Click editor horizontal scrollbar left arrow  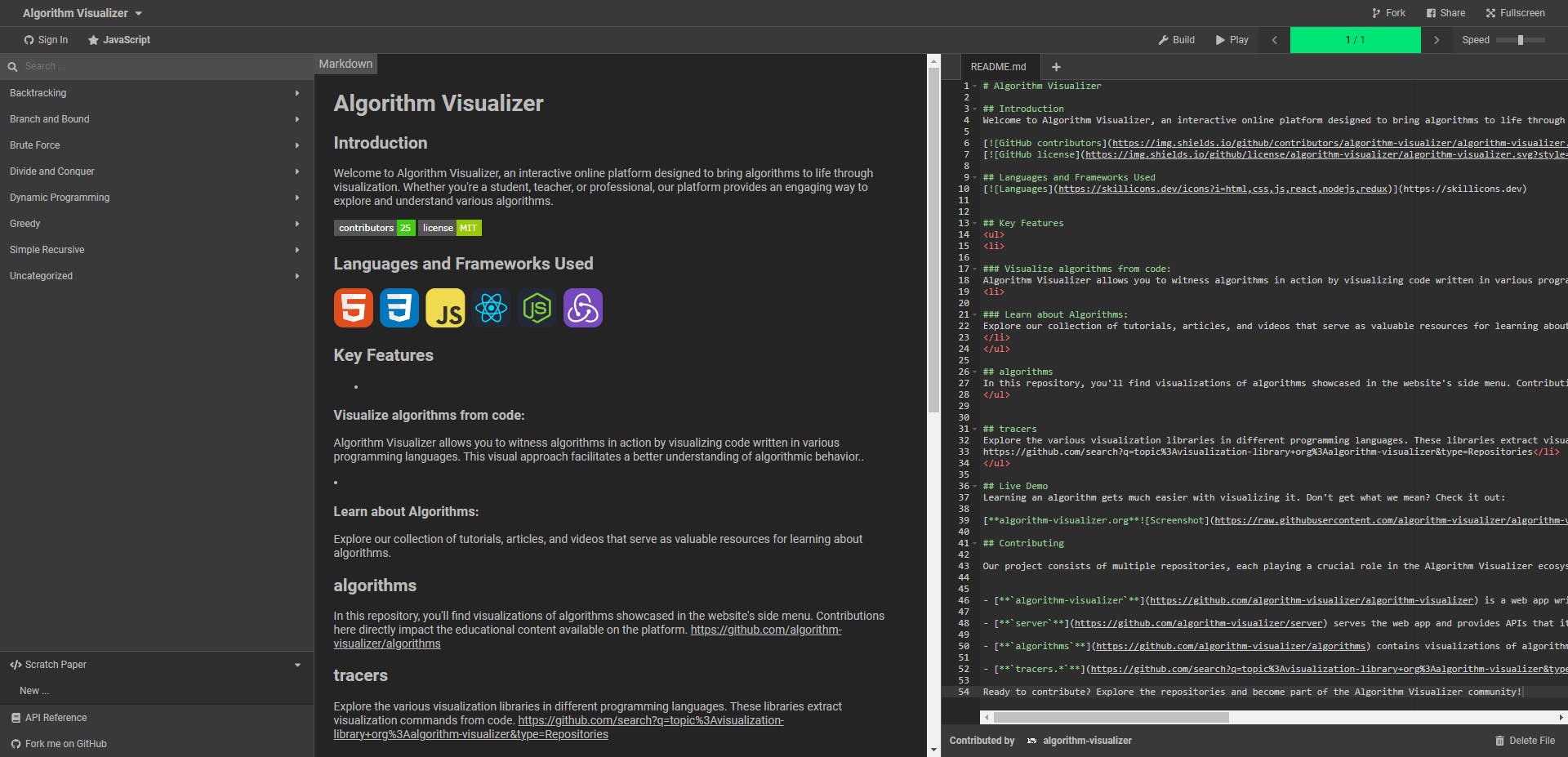[x=987, y=718]
